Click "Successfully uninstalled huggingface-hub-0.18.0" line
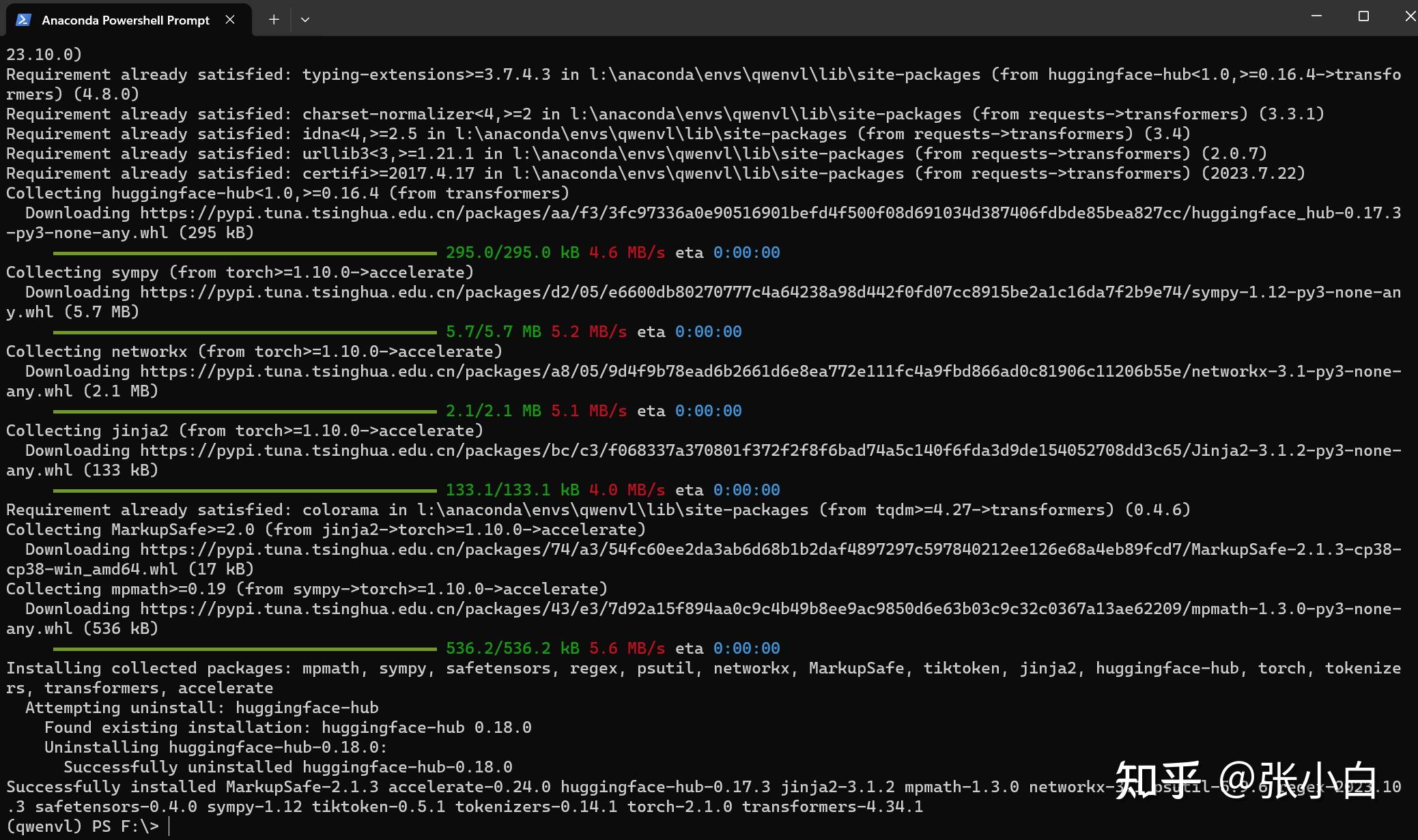 (287, 768)
